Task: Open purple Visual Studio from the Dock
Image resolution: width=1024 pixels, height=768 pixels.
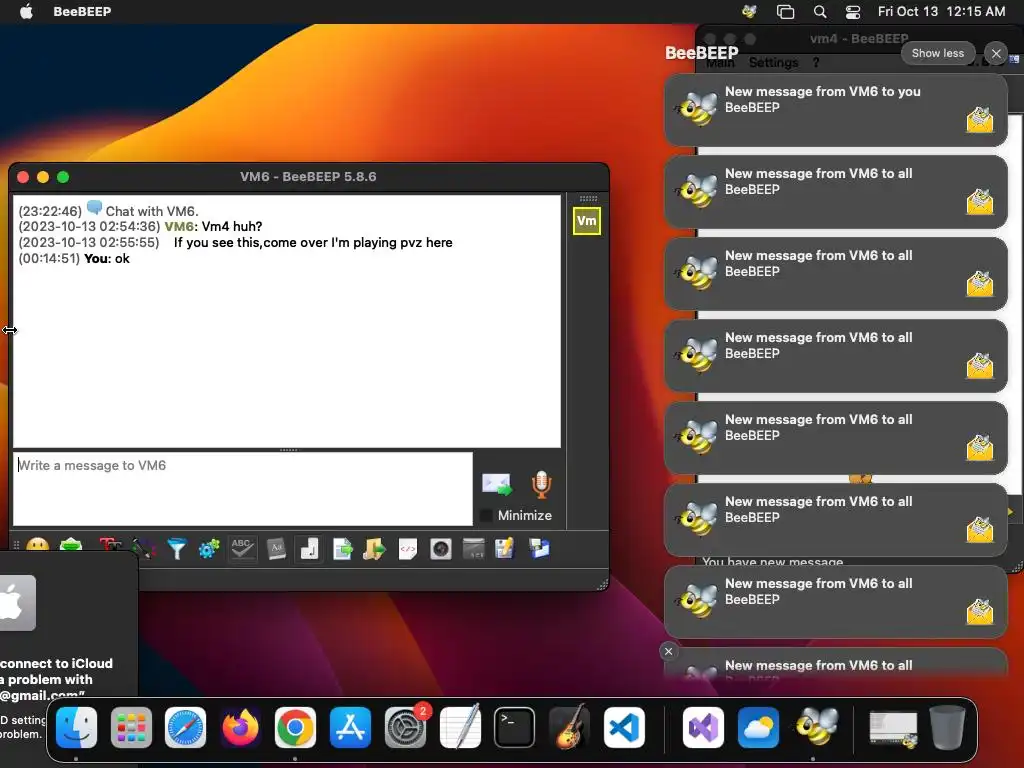Action: click(703, 727)
